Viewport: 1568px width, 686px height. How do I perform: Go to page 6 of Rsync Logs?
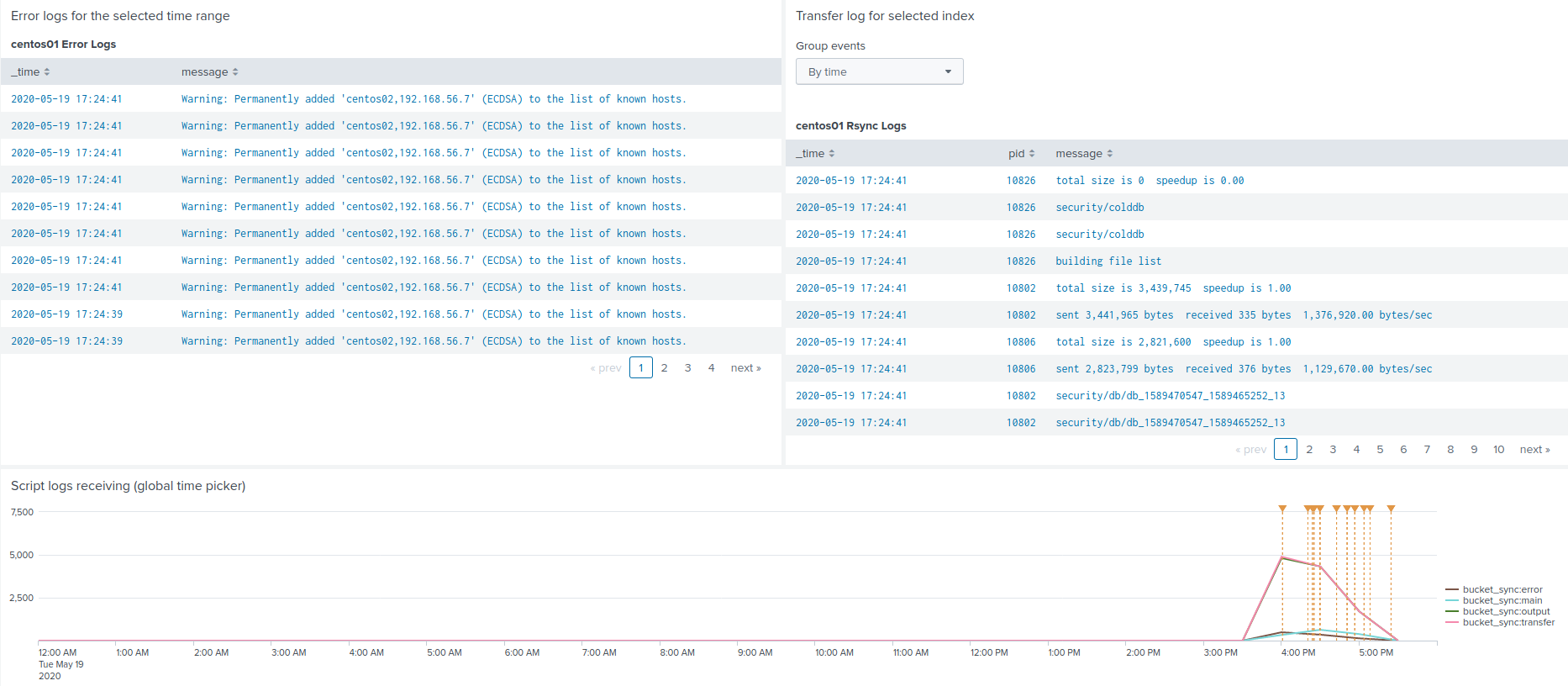click(x=1403, y=450)
